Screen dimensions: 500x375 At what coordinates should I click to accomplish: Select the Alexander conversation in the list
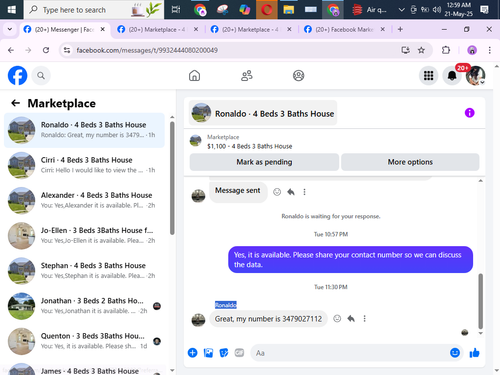(84, 200)
